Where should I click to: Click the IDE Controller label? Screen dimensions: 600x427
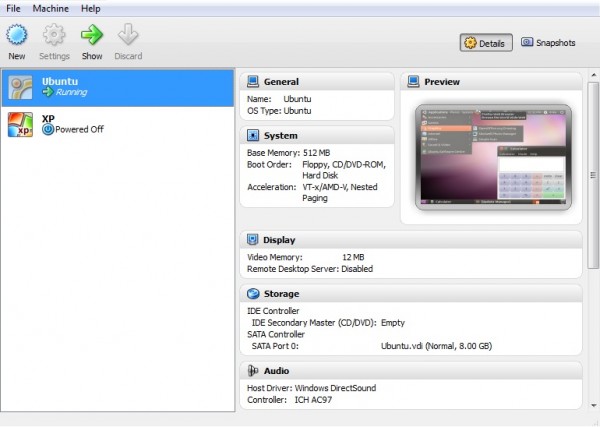[273, 311]
